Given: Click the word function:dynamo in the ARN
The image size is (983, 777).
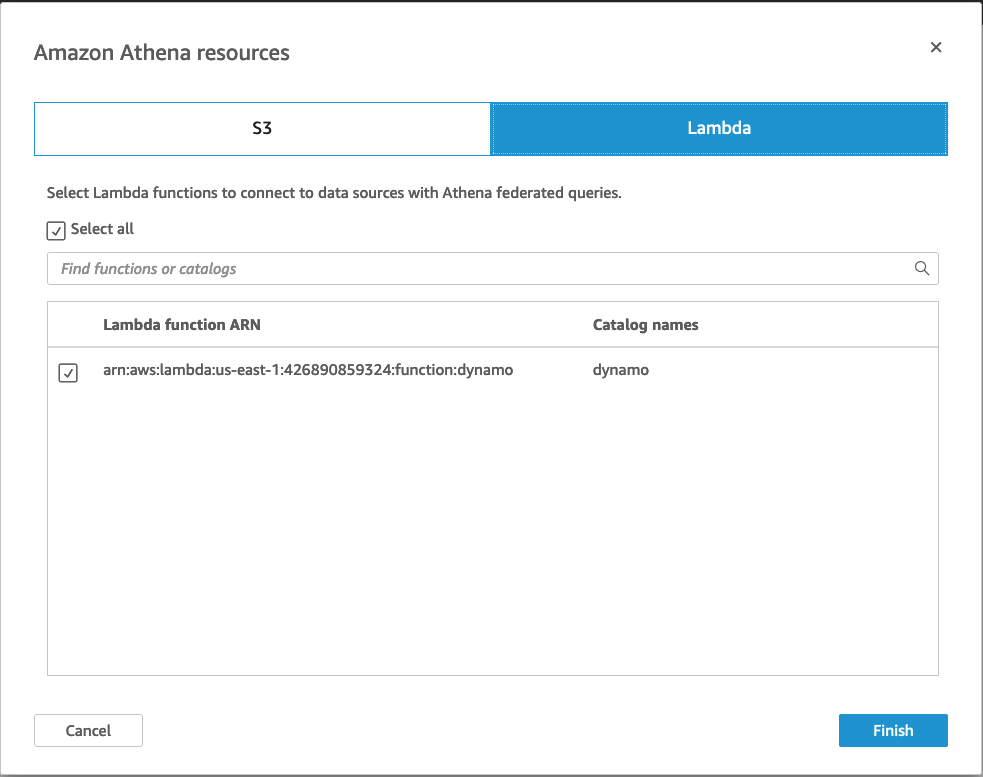Looking at the screenshot, I should tap(455, 370).
